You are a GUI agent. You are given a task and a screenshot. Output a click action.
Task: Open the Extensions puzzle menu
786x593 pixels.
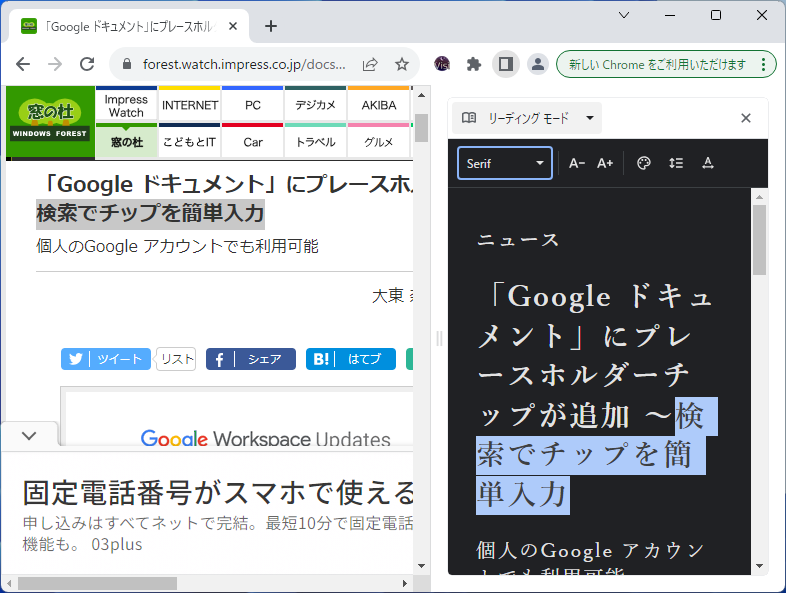[x=474, y=64]
